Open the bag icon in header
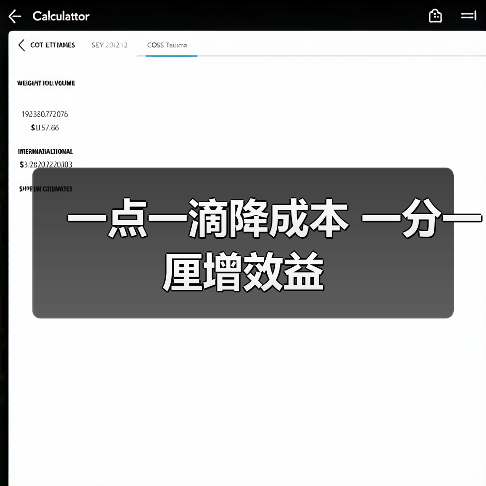 (435, 16)
